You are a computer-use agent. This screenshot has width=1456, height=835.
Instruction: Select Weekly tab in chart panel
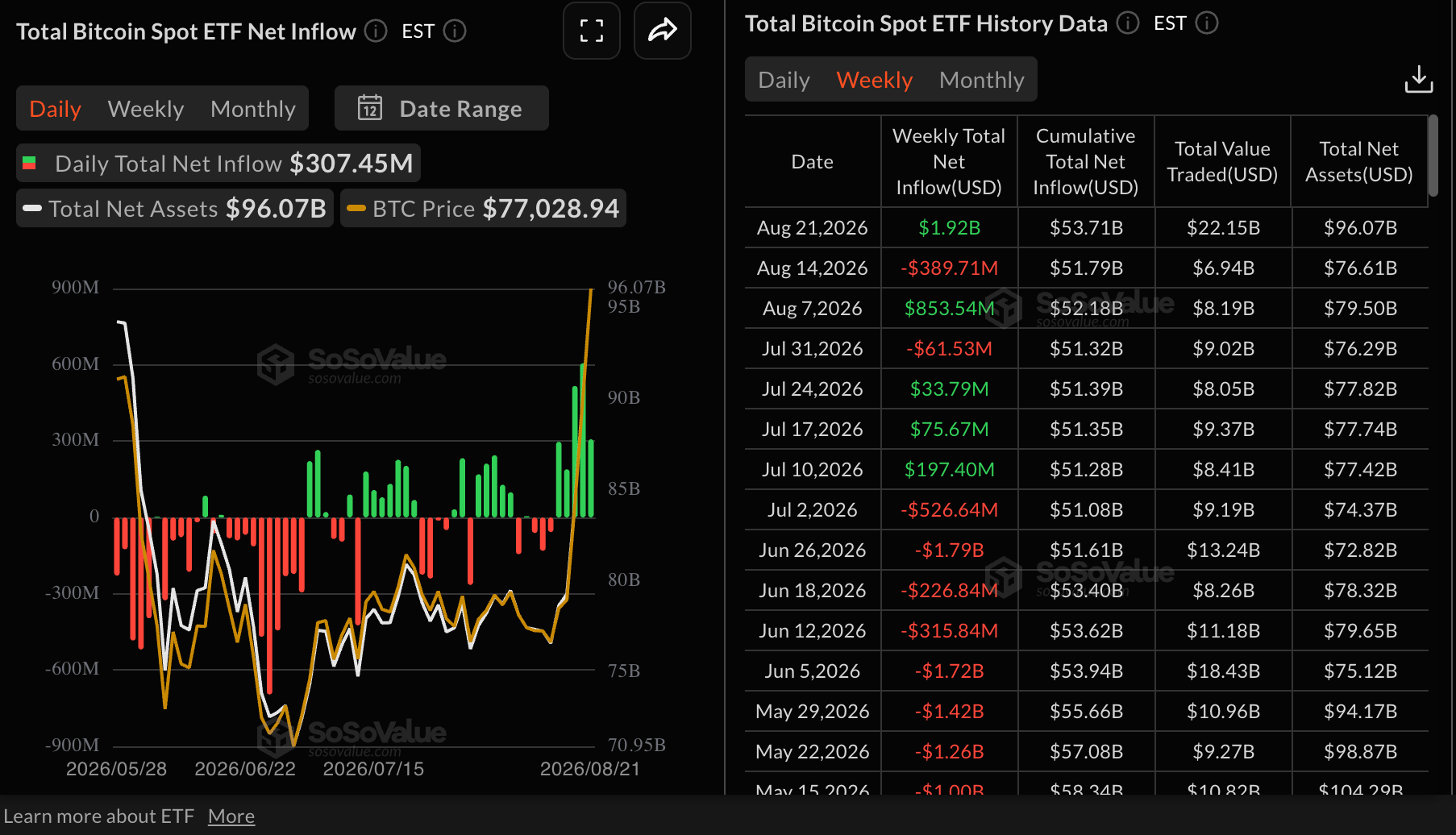tap(146, 109)
